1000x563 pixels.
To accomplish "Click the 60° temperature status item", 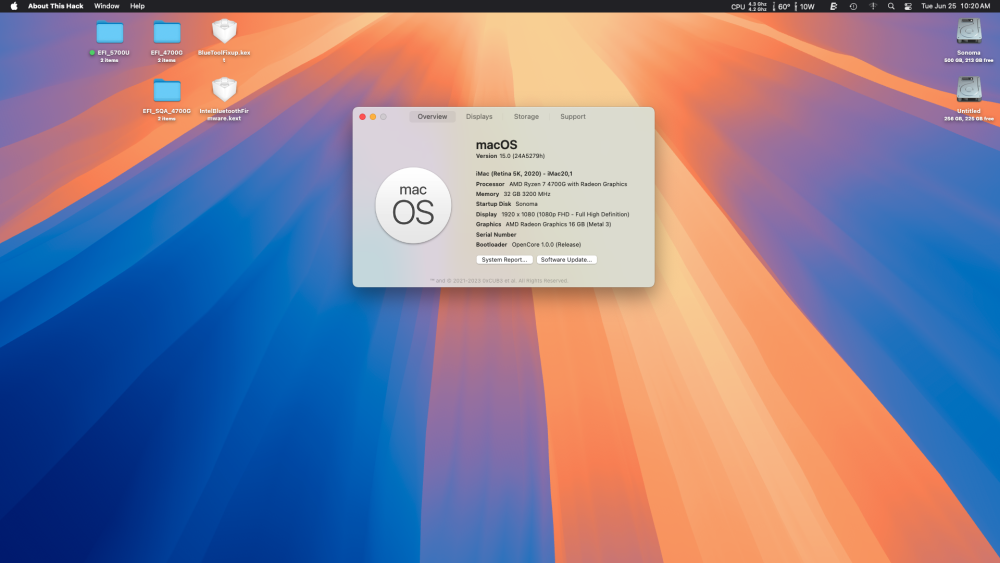I will point(782,6).
